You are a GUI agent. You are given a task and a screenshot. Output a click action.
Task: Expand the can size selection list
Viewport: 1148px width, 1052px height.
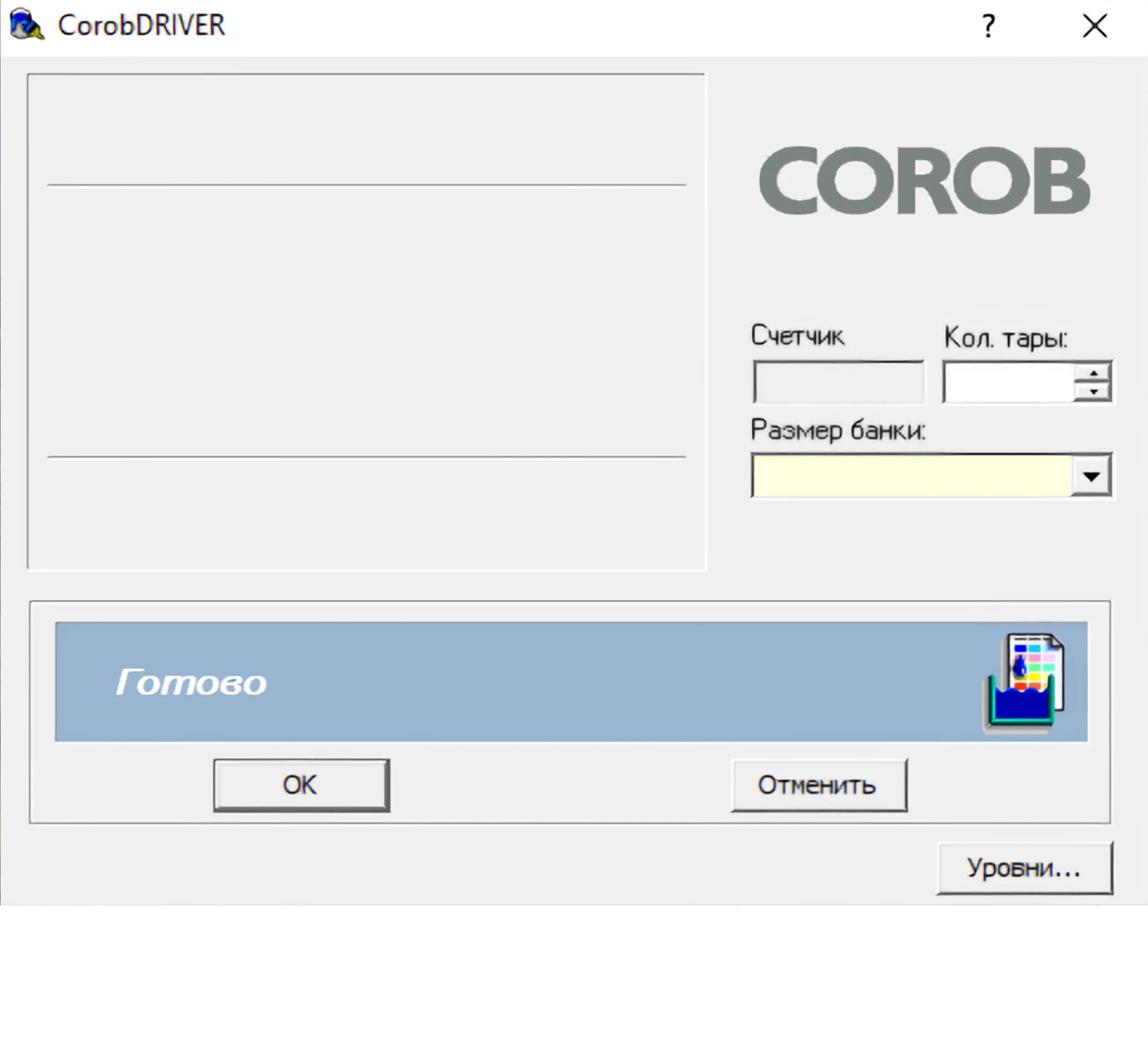click(x=1091, y=475)
